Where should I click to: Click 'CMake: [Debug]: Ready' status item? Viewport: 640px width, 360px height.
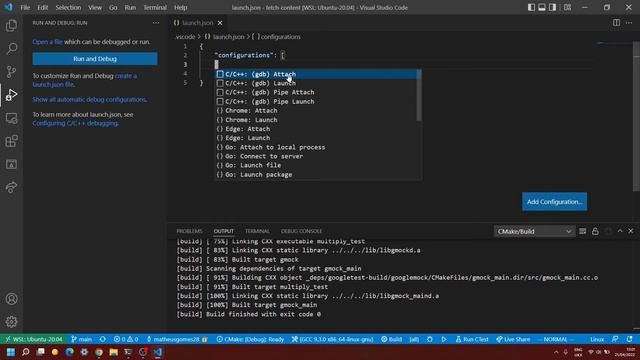click(250, 339)
